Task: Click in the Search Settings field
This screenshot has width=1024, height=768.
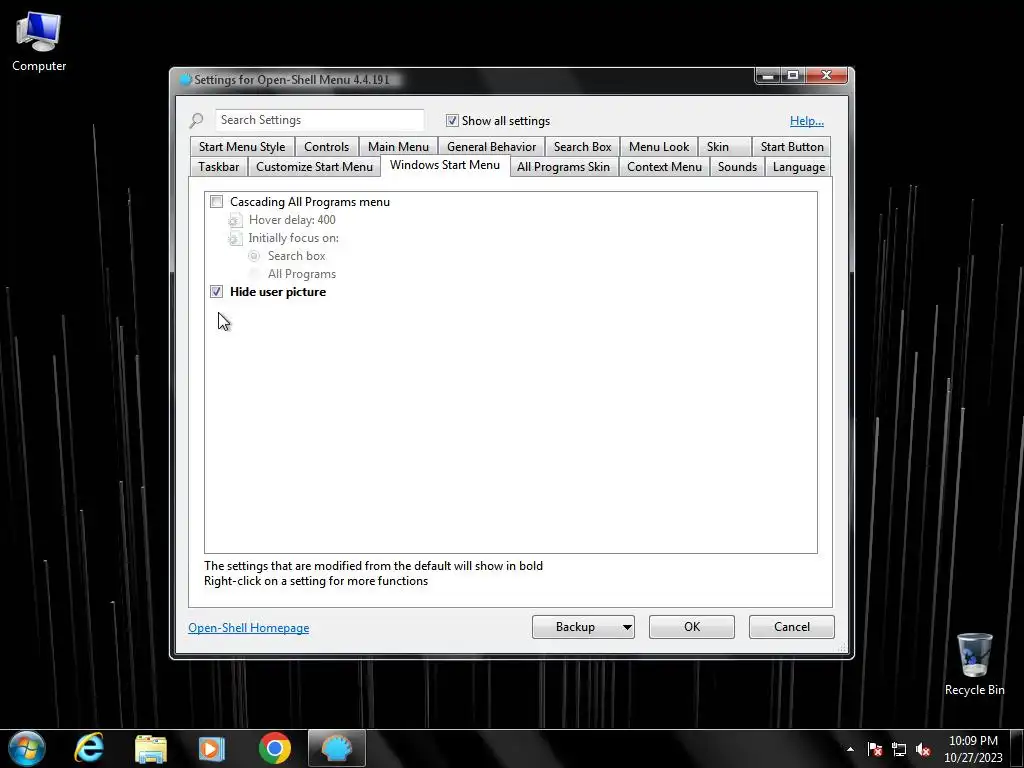Action: (319, 120)
